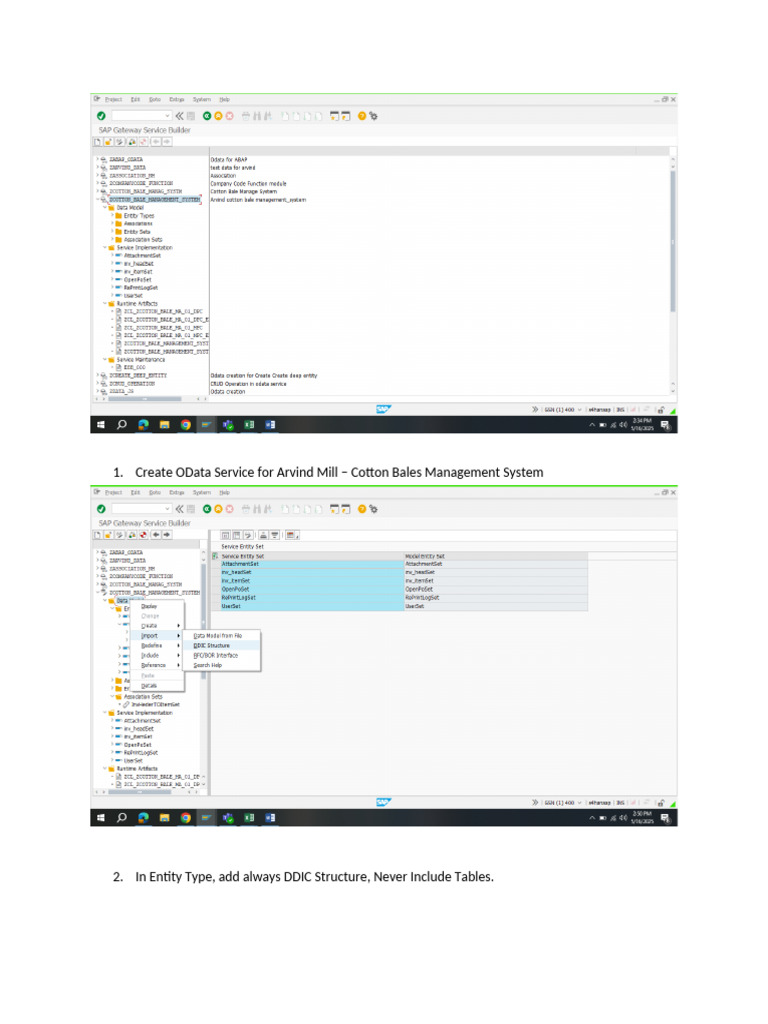768x1024 pixels.
Task: Open Excel from the lower screenshot taskbar
Action: coord(249,818)
